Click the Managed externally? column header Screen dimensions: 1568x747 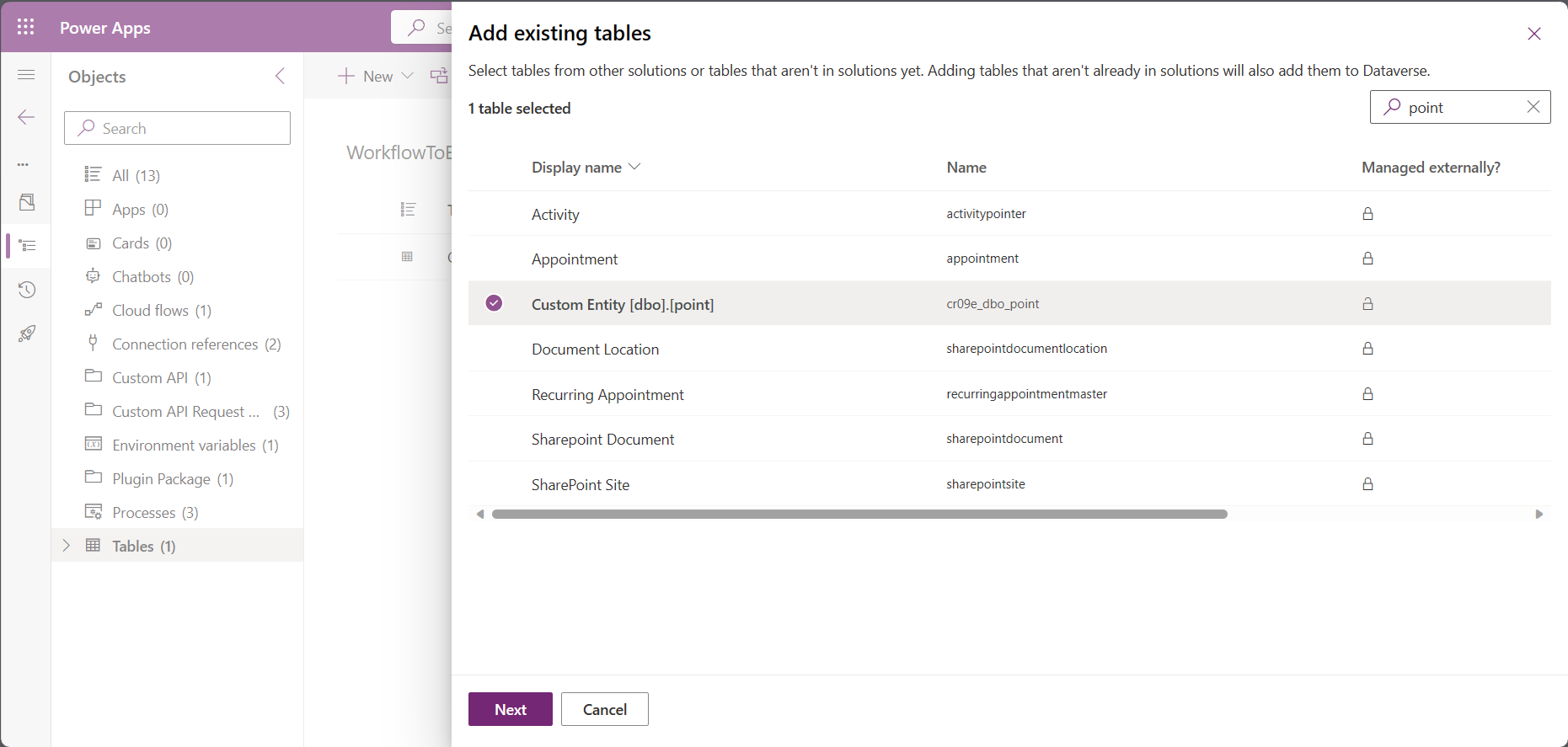pyautogui.click(x=1431, y=168)
